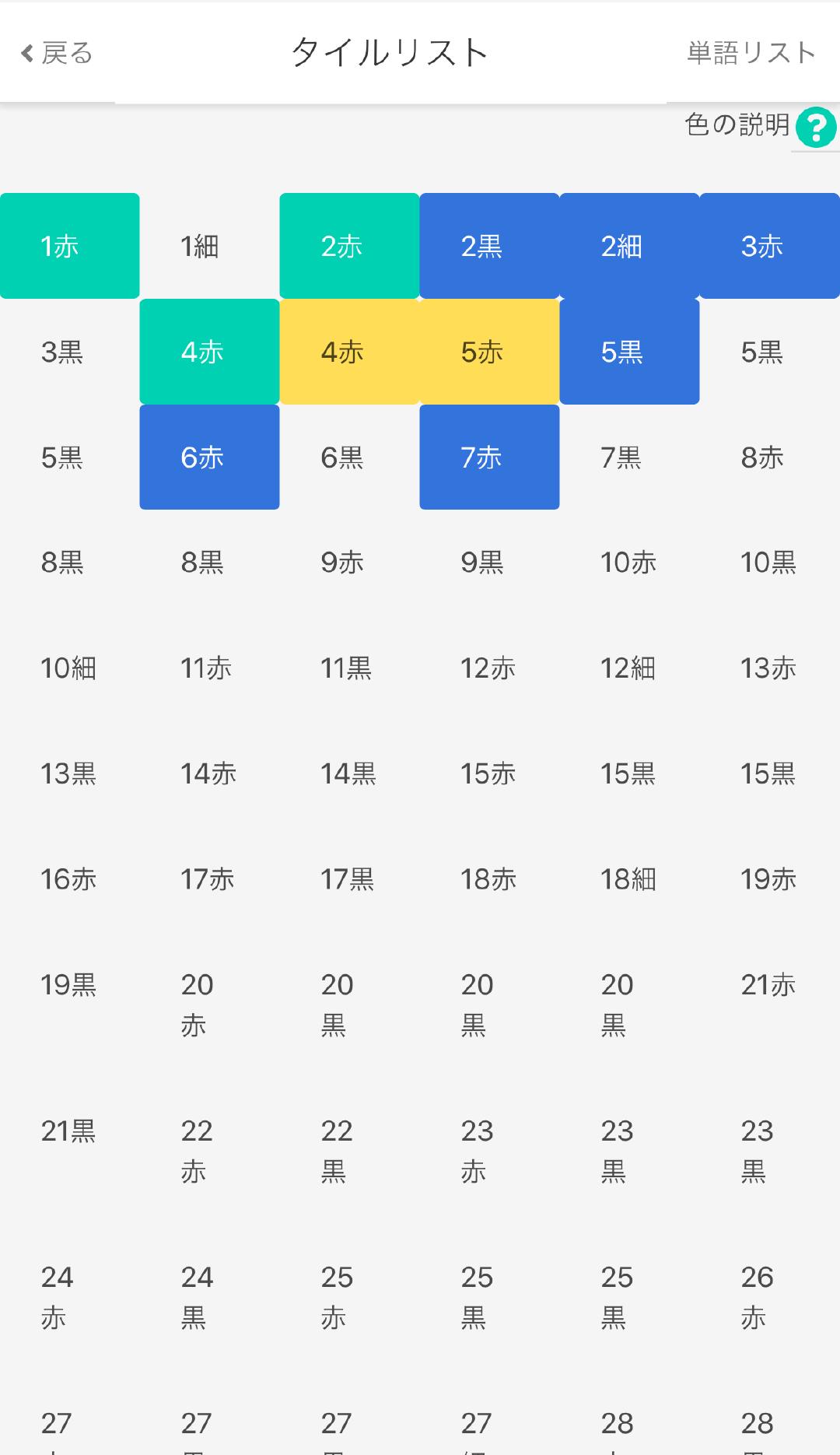Choose the yellow 5赤 tile
This screenshot has width=840, height=1455.
(x=489, y=352)
